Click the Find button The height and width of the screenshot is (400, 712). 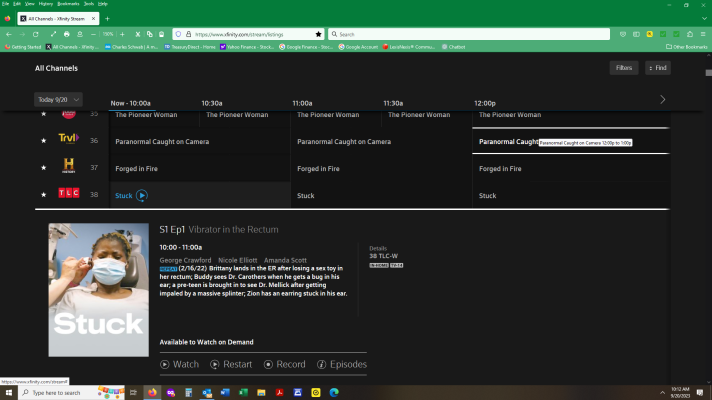(658, 68)
